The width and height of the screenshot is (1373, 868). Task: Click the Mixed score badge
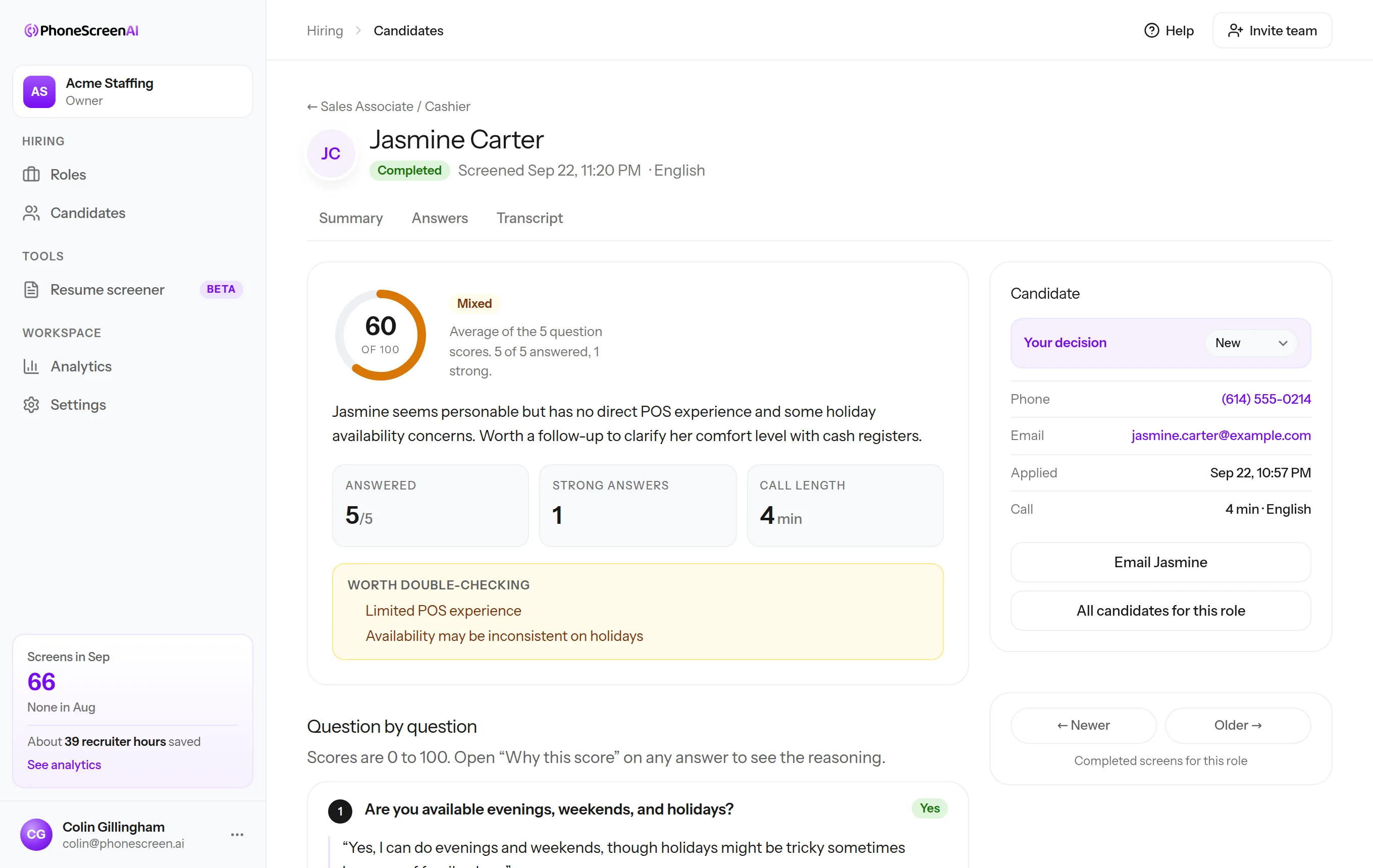coord(474,303)
